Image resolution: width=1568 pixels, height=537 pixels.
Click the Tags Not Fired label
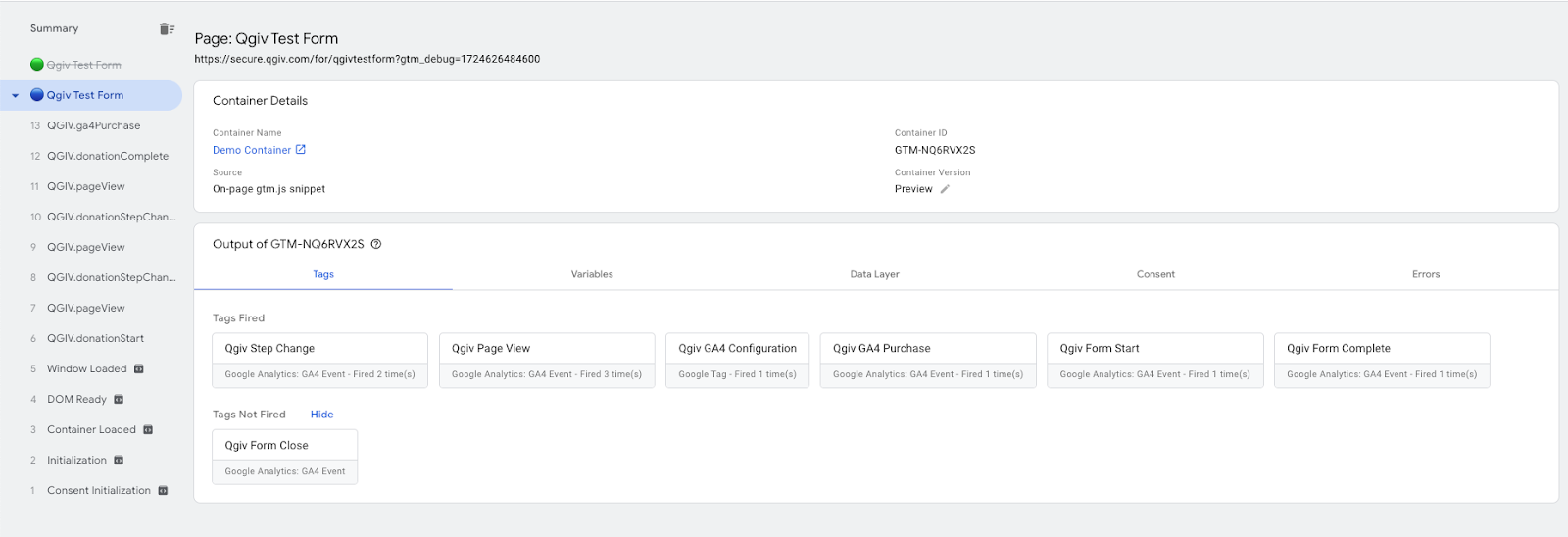tap(249, 415)
